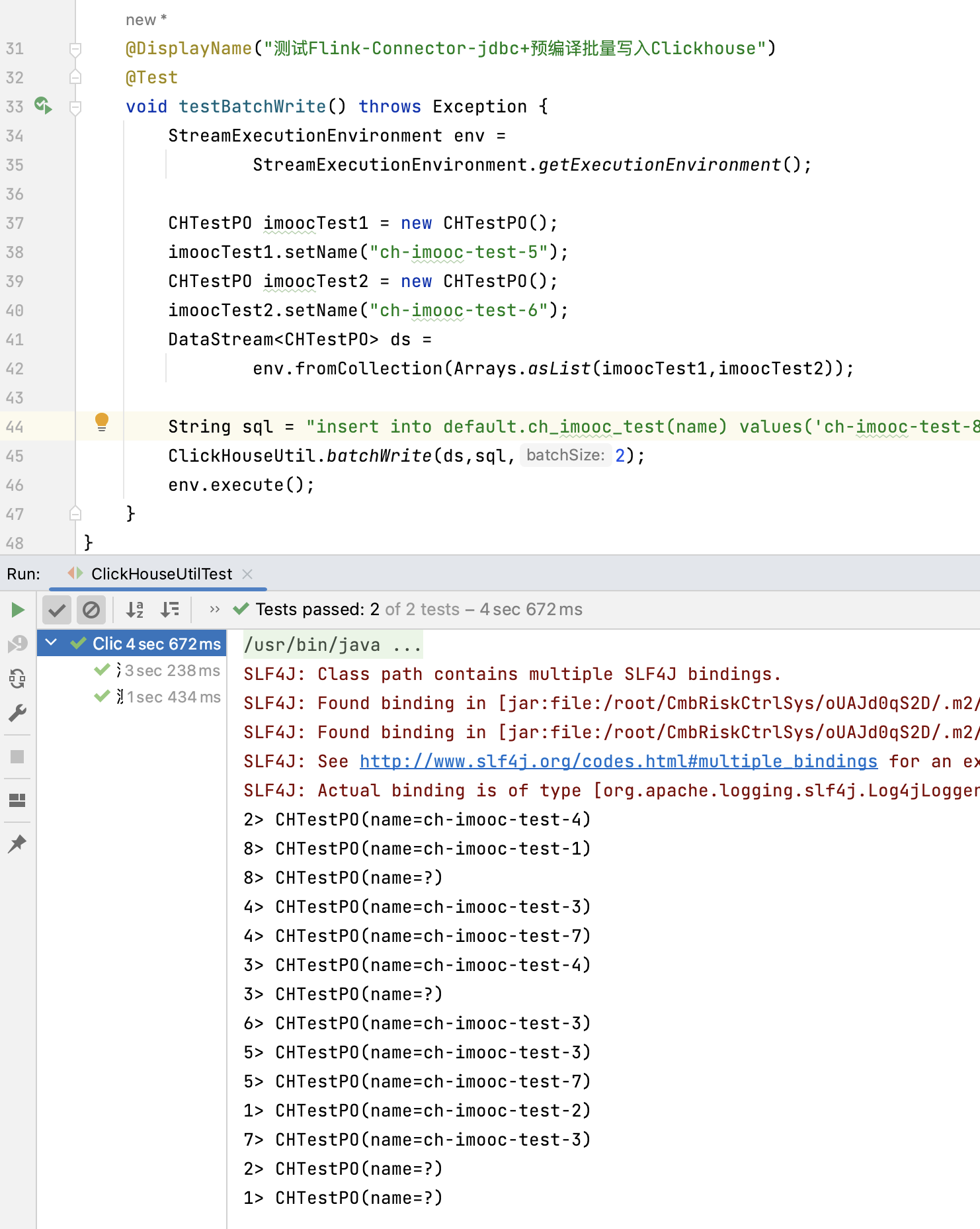
Task: Click on the @DisplayName annotation
Action: click(x=188, y=48)
